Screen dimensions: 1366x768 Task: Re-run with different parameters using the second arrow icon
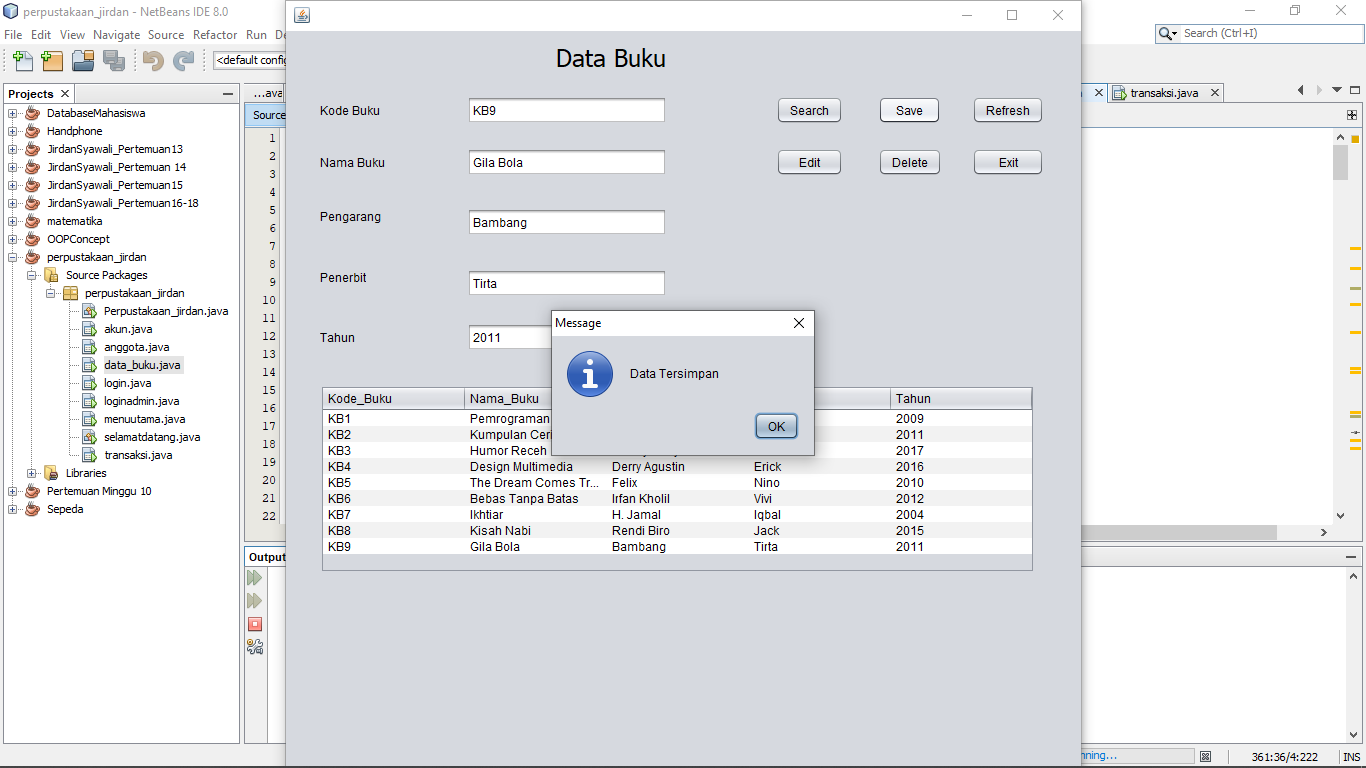[x=255, y=601]
